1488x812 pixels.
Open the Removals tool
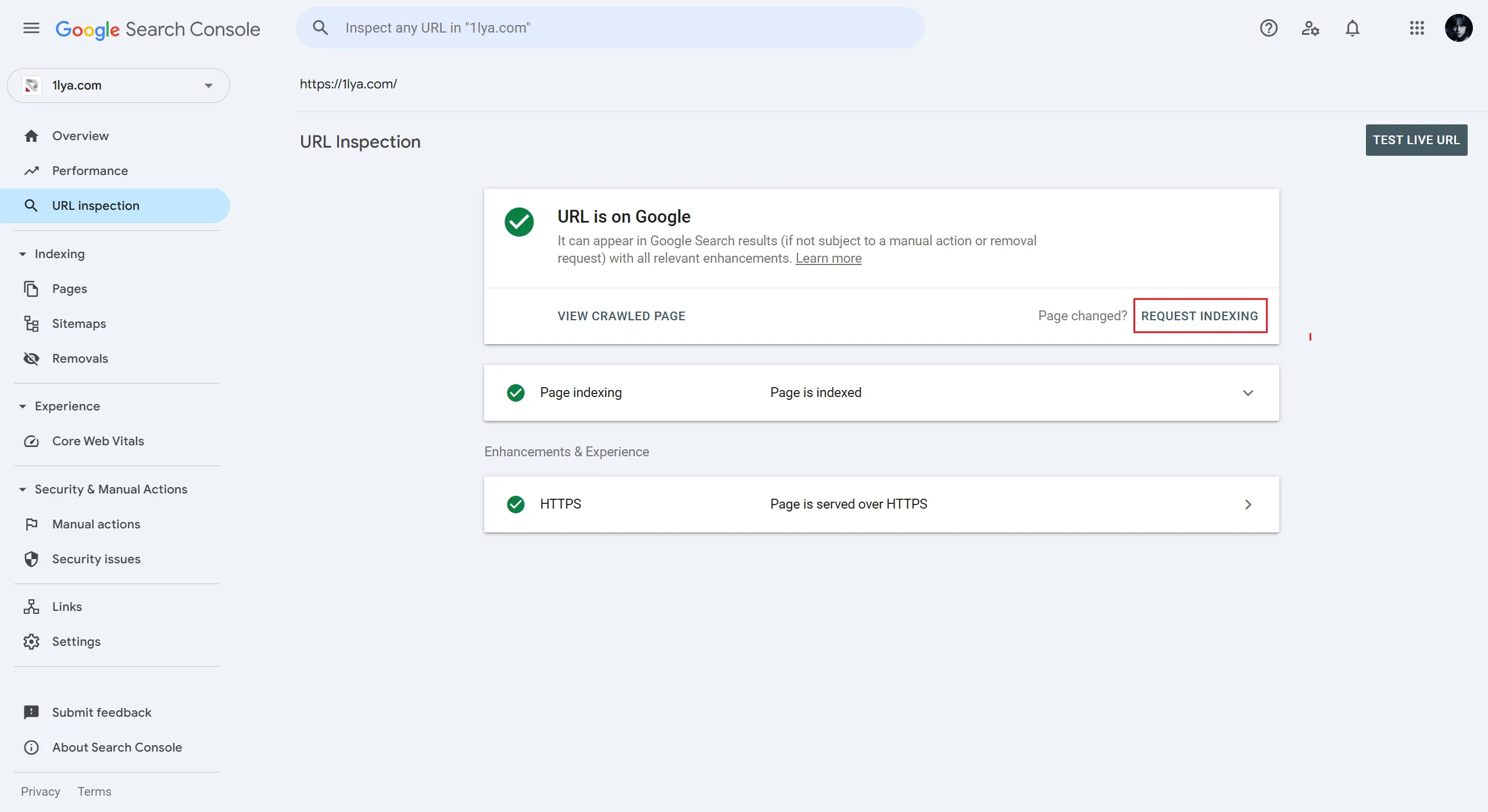tap(80, 359)
